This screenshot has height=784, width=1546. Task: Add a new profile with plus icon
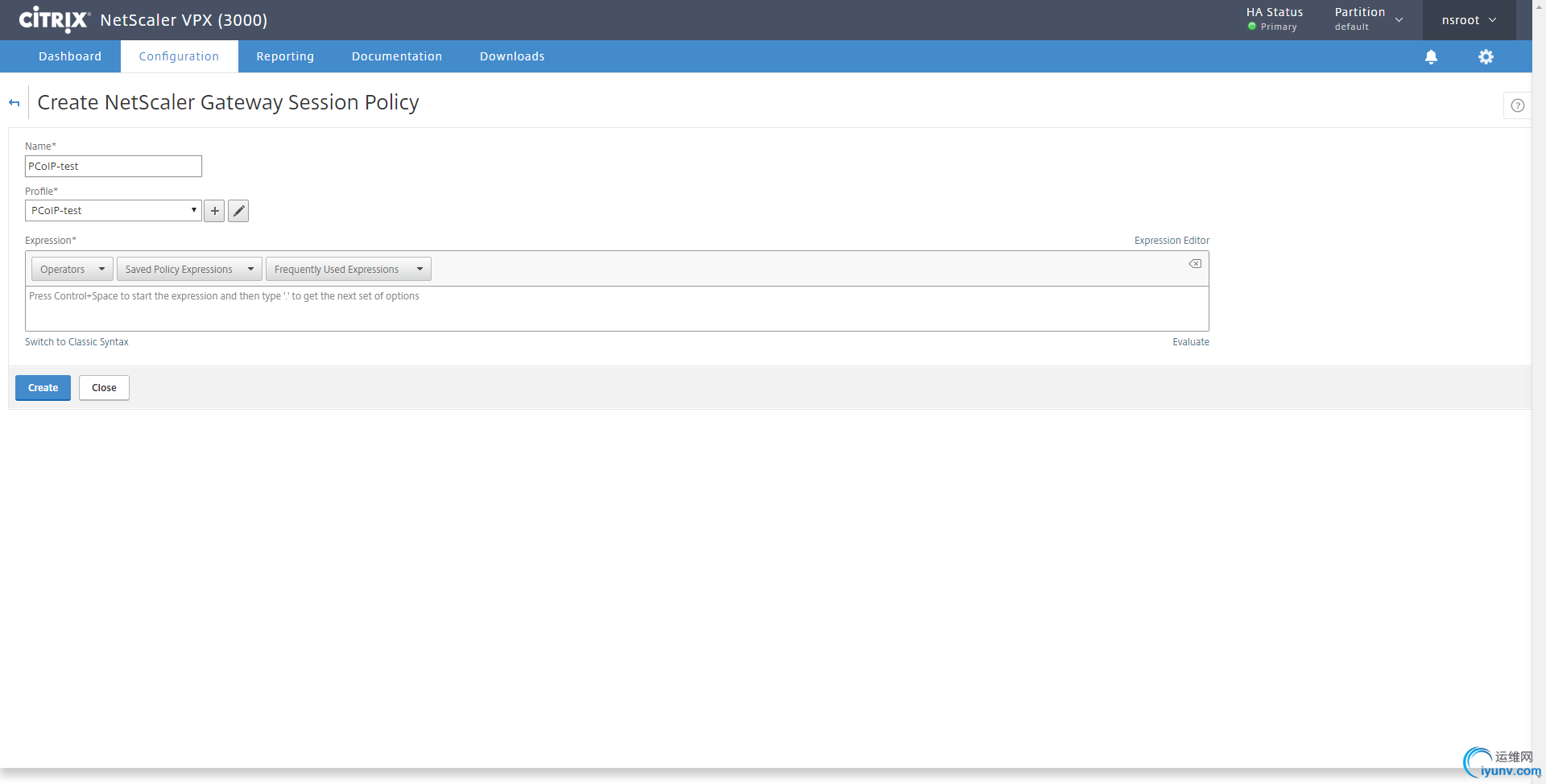point(214,211)
